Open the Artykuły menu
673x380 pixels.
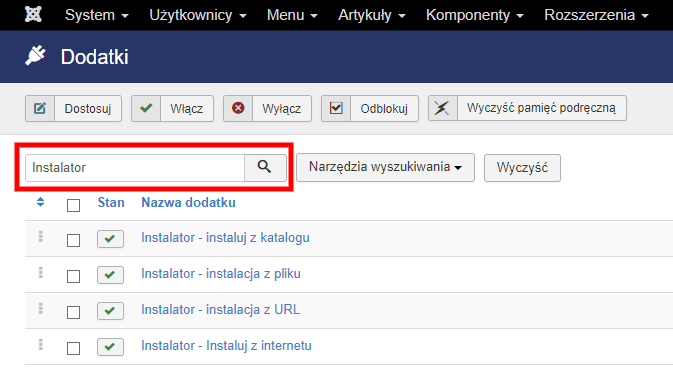tap(372, 15)
